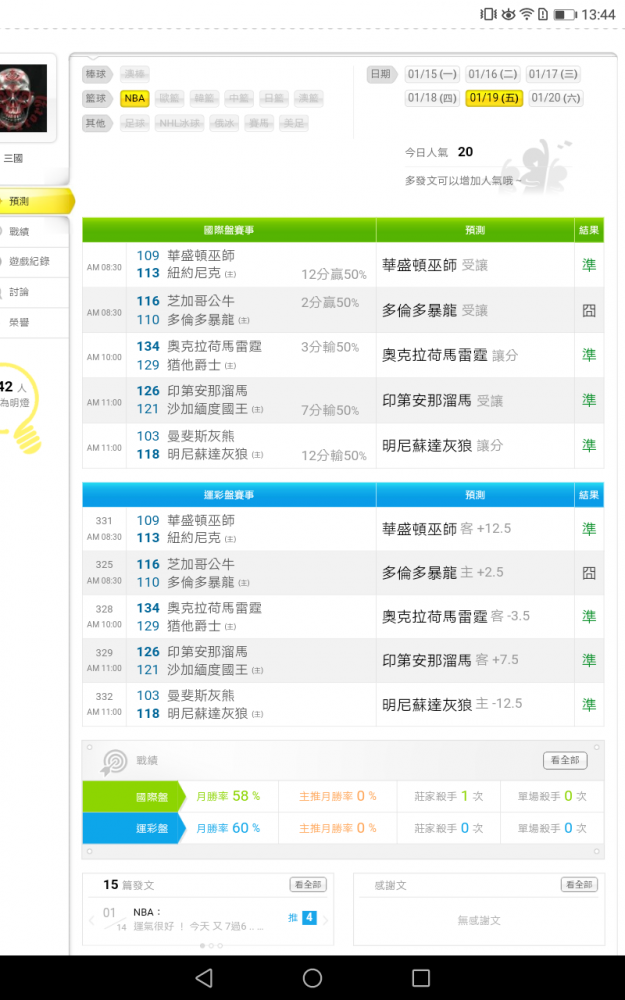Click 明尼蘇達灰狼 讓分 prediction

pyautogui.click(x=443, y=446)
